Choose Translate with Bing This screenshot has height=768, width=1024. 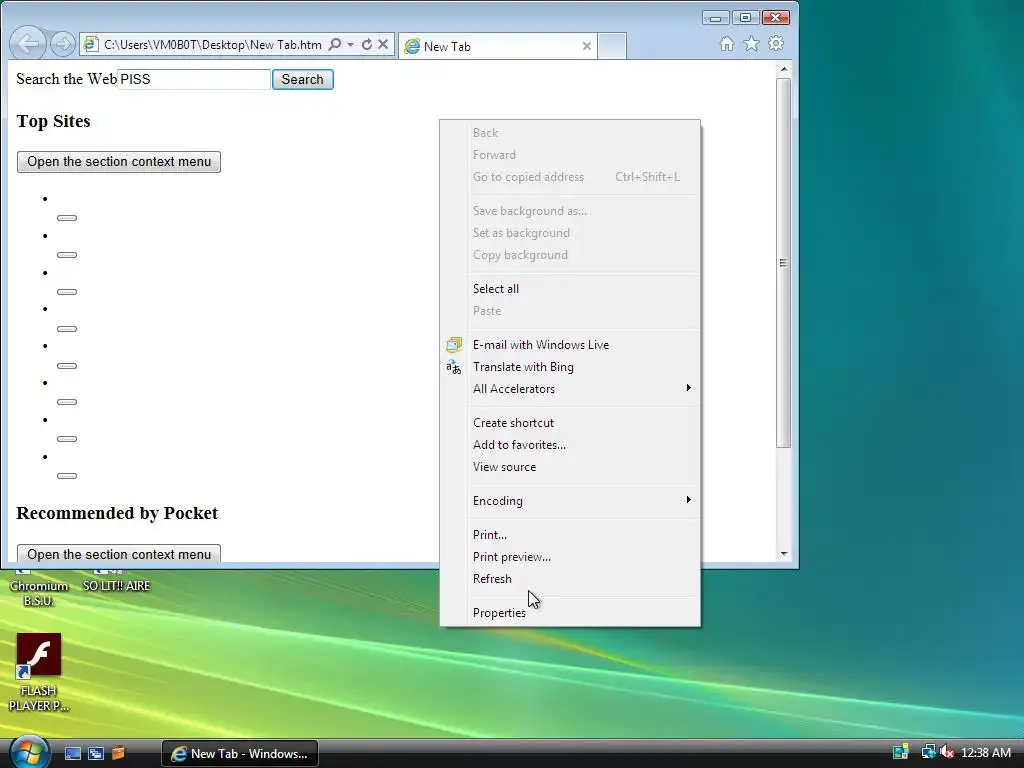point(570,367)
